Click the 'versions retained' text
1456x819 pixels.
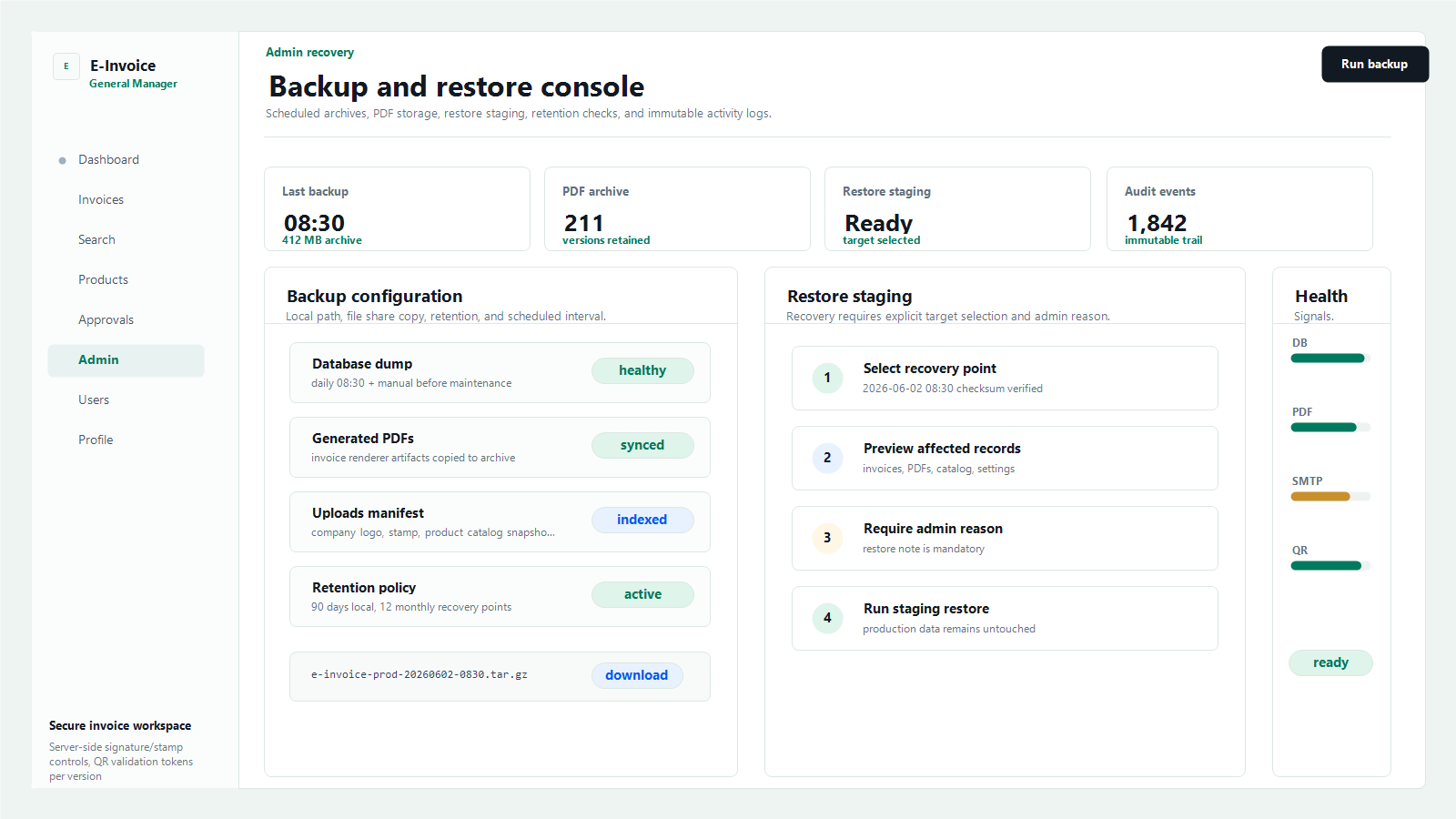tap(606, 240)
